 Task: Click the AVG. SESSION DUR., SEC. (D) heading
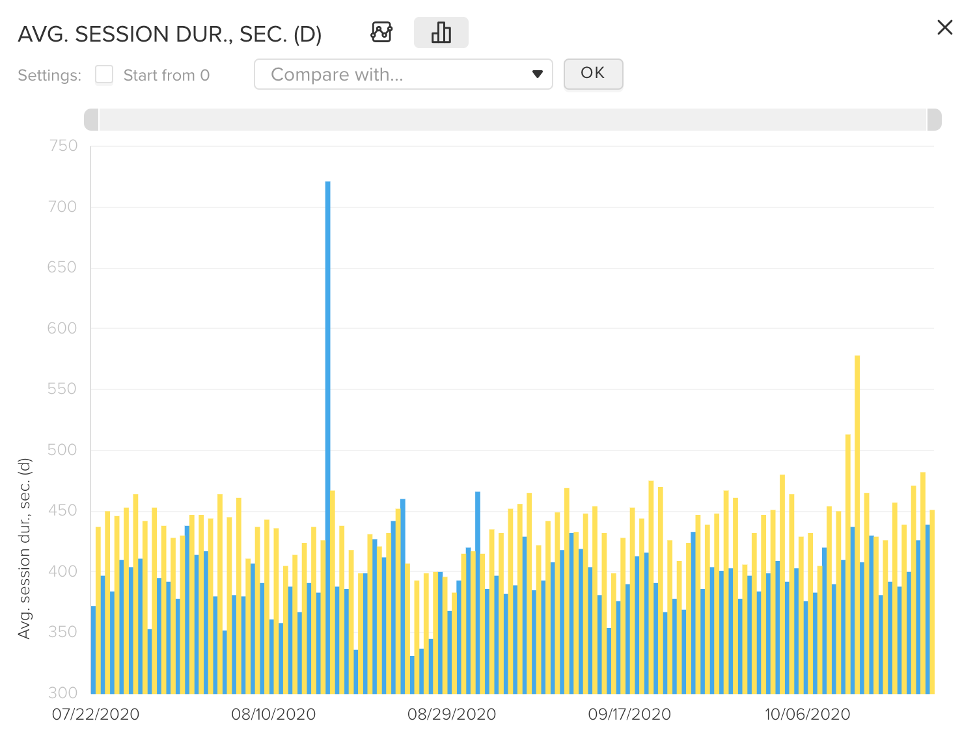169,34
